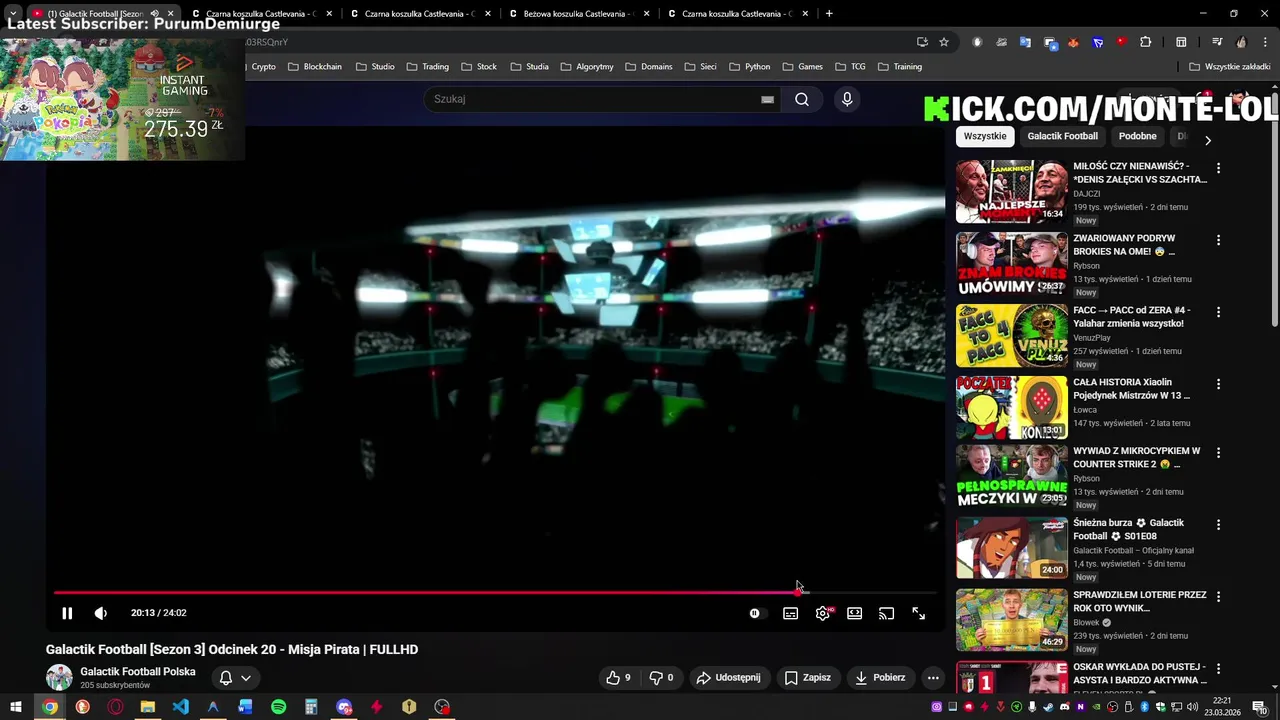This screenshot has width=1280, height=720.
Task: Open options for the CAŁA HISTORIA Xiaolin video
Action: click(x=1218, y=384)
